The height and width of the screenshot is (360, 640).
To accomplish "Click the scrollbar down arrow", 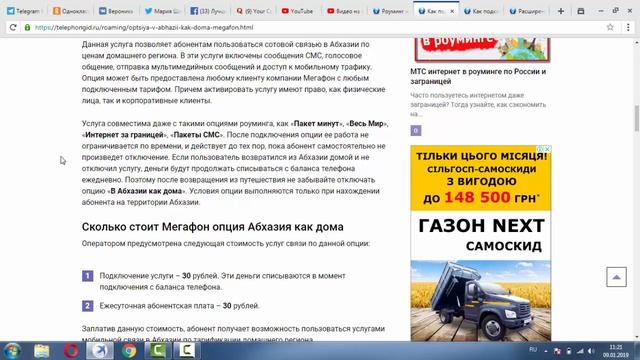I will click(636, 338).
